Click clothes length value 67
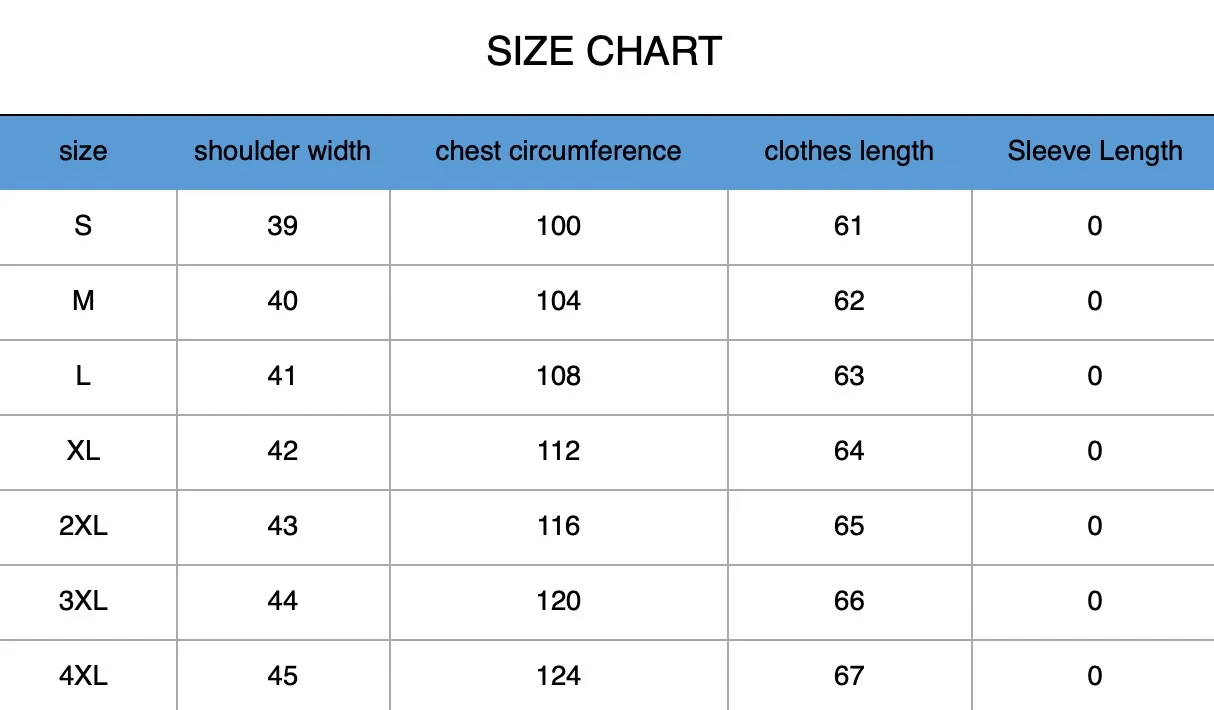Image resolution: width=1214 pixels, height=710 pixels. click(x=848, y=676)
